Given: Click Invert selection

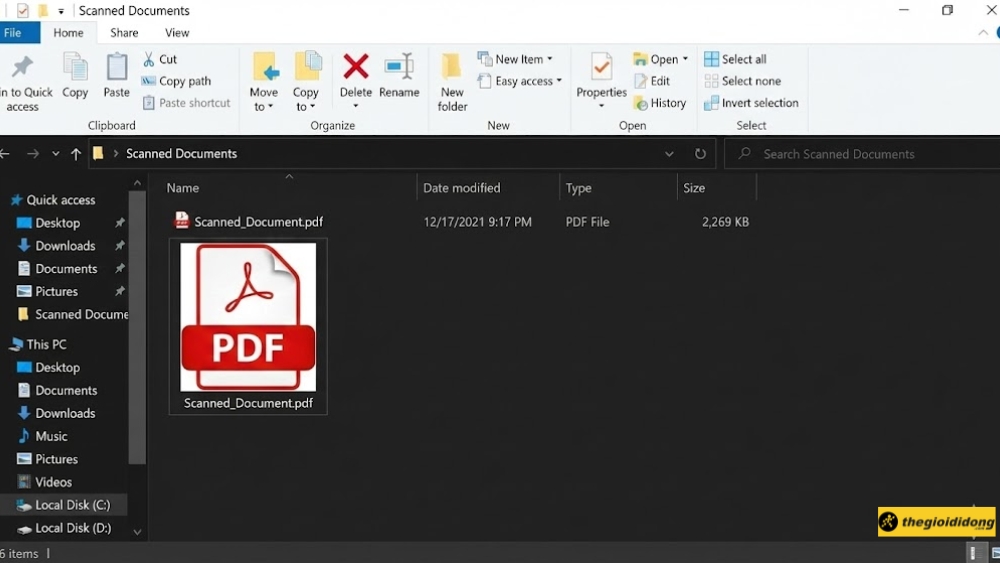Looking at the screenshot, I should point(751,103).
